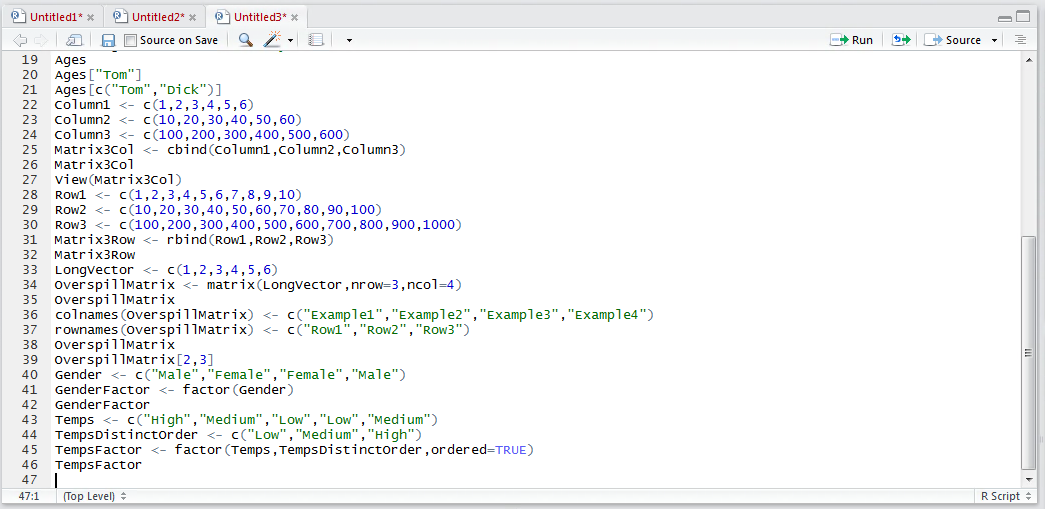Open Source button dropdown arrow
1045x509 pixels.
point(994,41)
